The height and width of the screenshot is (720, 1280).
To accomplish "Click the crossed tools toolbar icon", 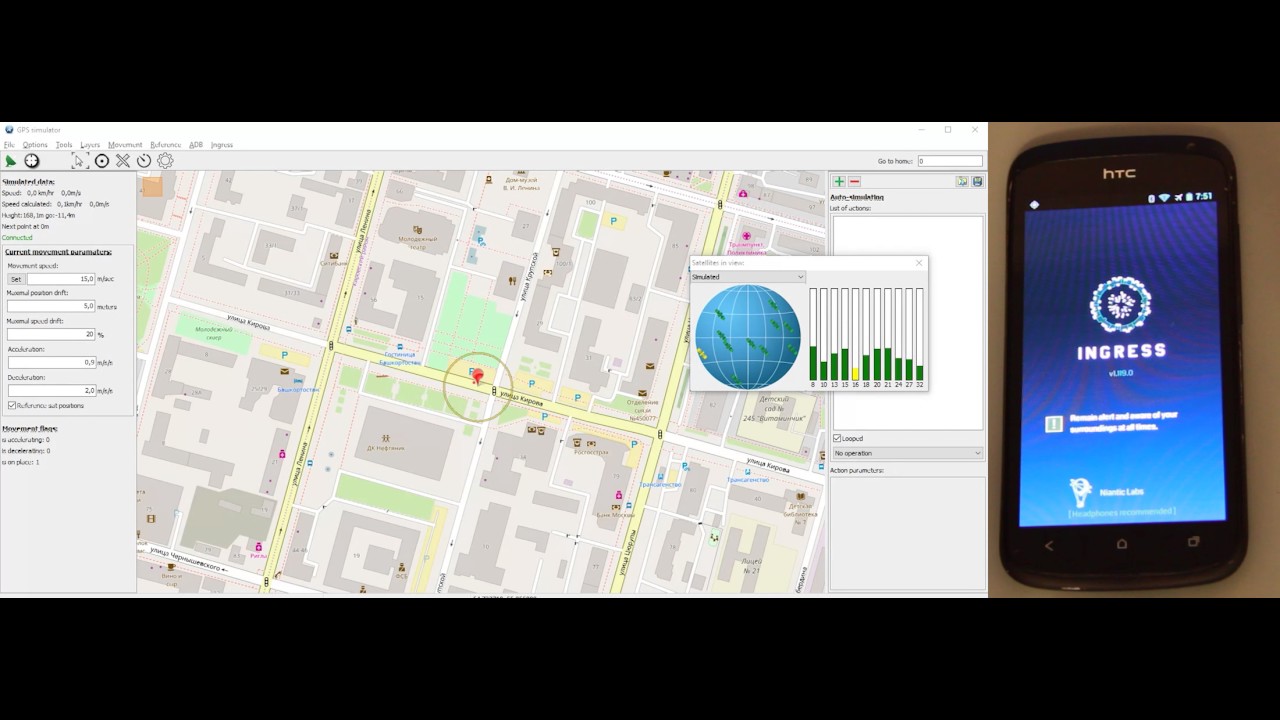I will [123, 161].
